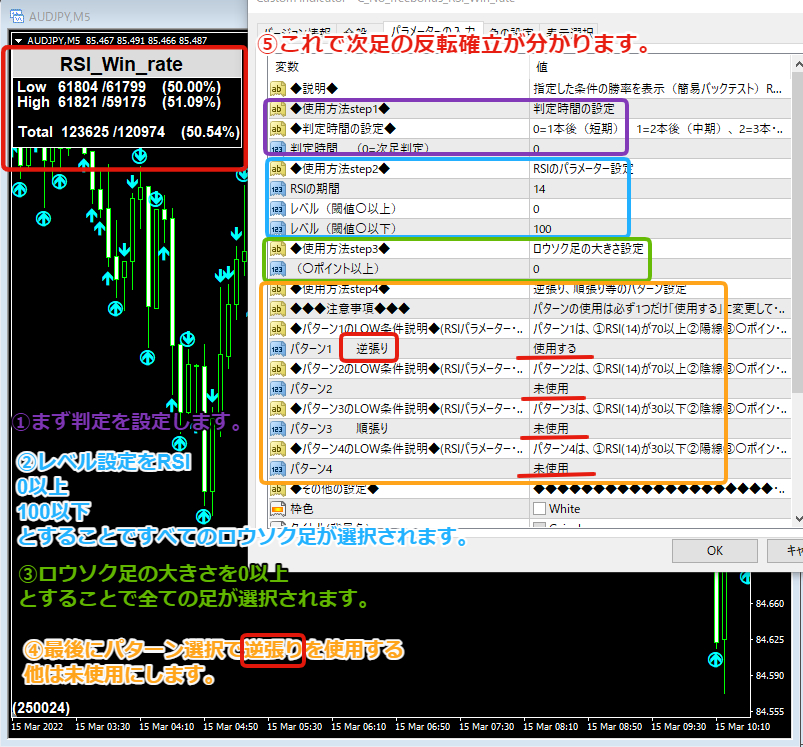Click the White color swatch for 枠色

point(539,508)
